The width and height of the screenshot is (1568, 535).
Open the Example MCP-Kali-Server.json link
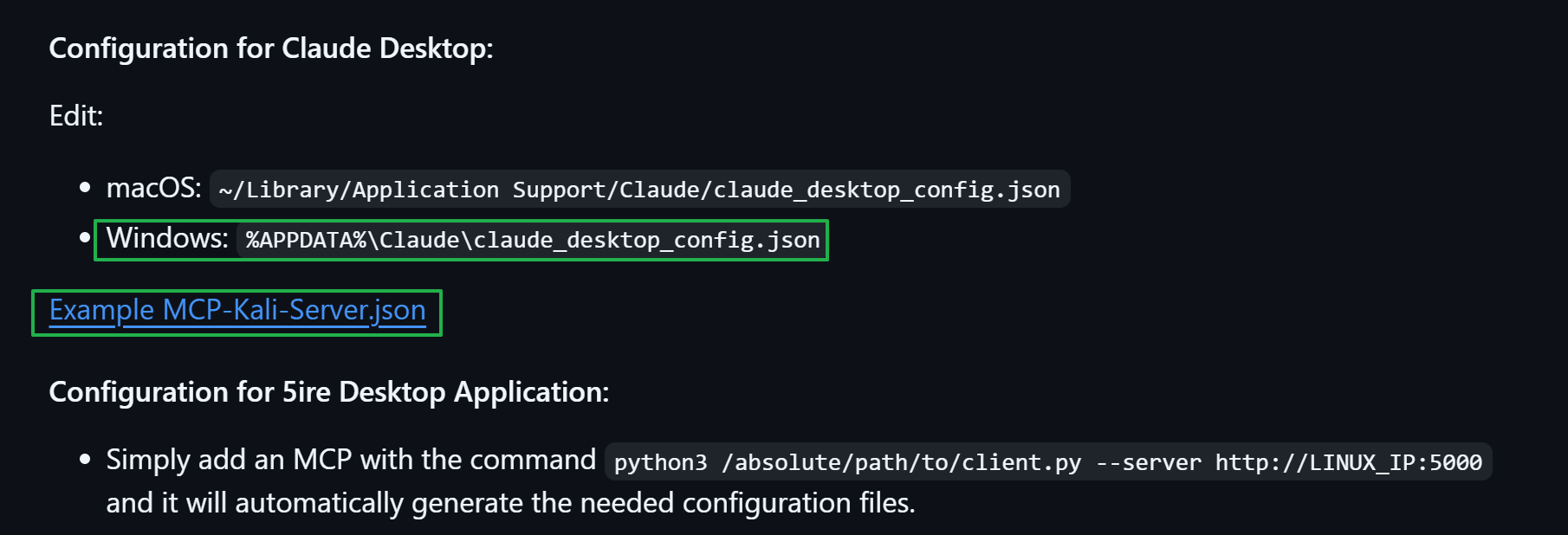[237, 311]
